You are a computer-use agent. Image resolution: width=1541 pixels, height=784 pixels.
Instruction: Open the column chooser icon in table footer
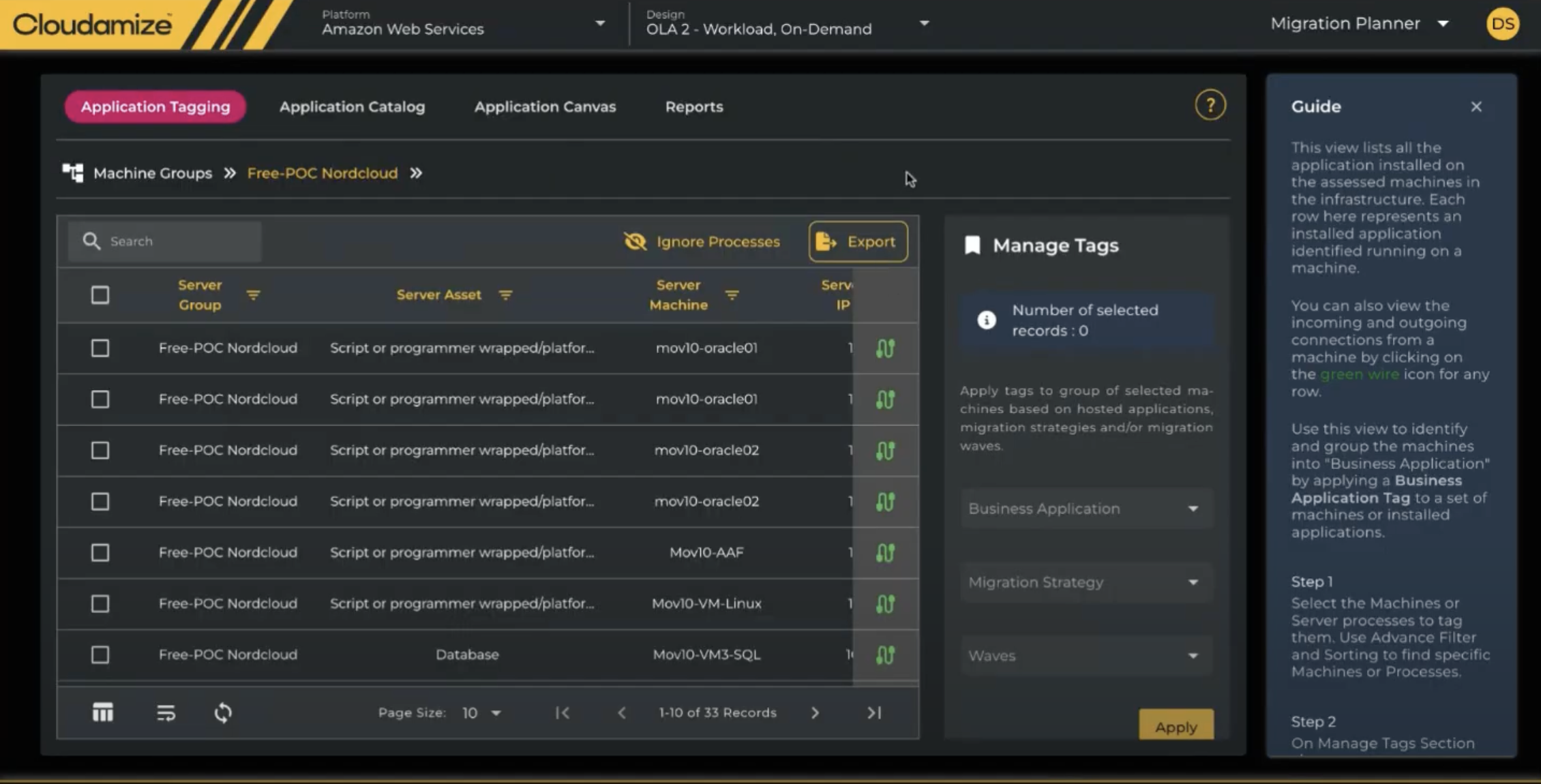tap(103, 712)
